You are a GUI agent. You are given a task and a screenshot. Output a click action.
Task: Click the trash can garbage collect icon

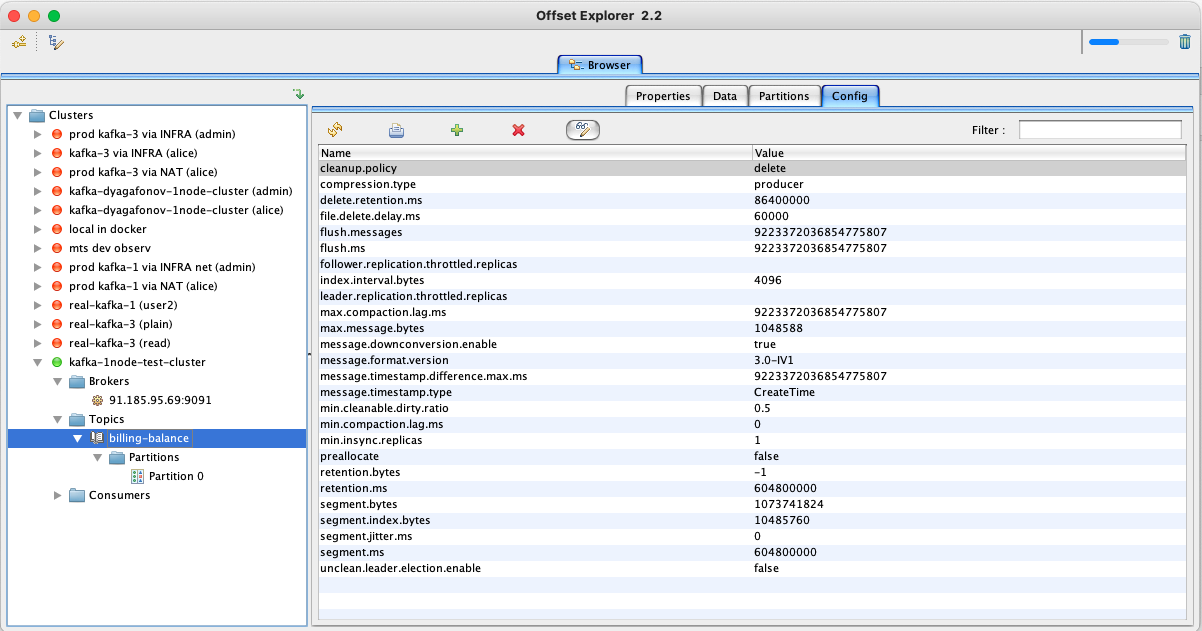pos(1185,42)
